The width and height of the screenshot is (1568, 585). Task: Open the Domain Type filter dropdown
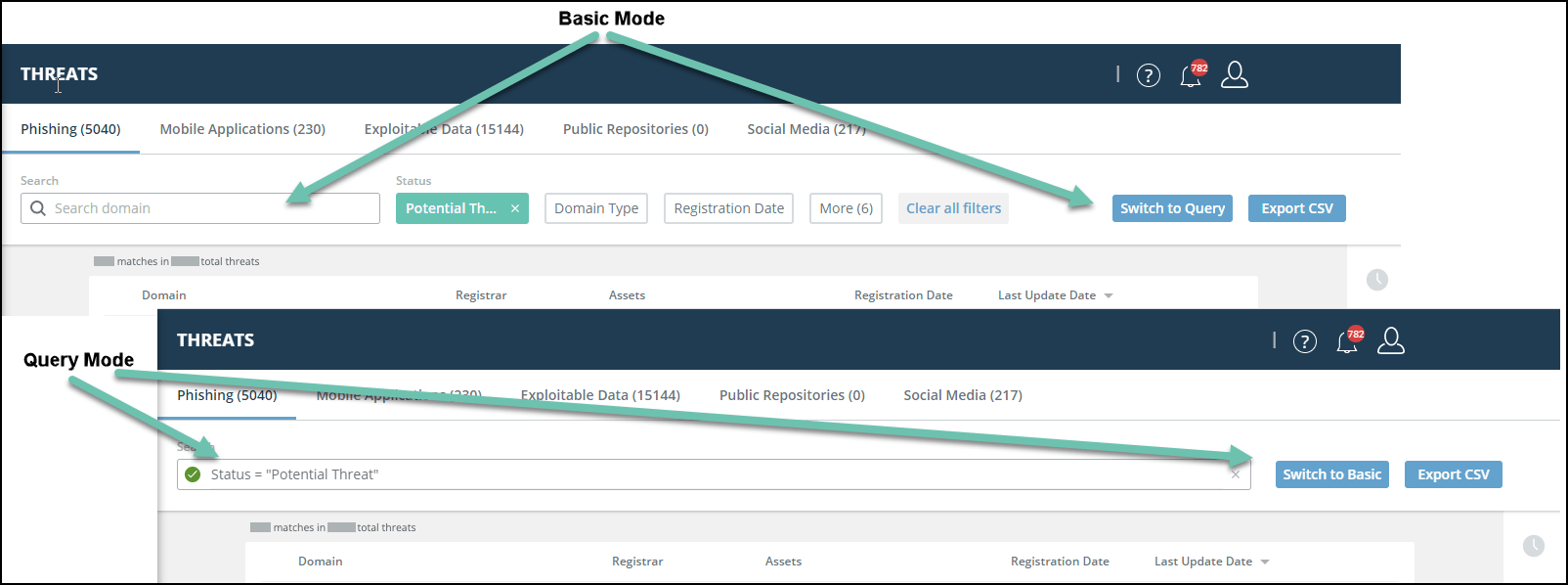[596, 208]
